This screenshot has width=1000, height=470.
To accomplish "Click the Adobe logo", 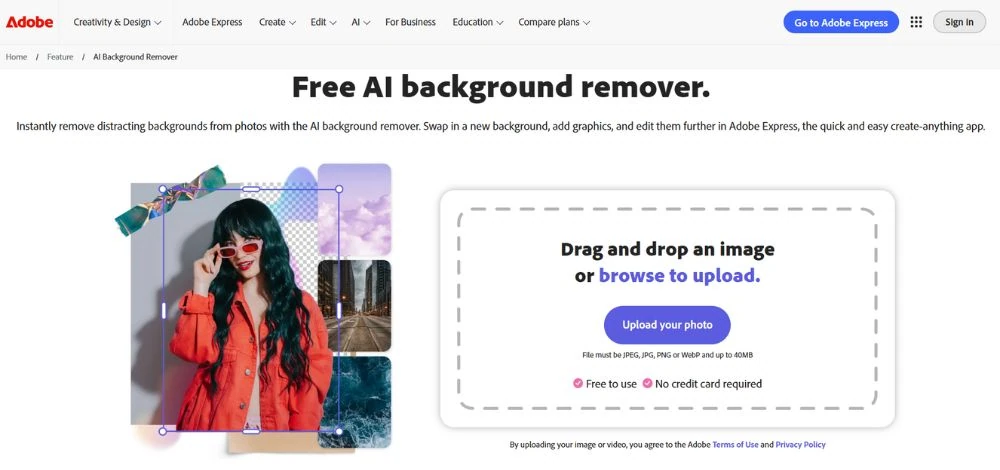I will [29, 22].
